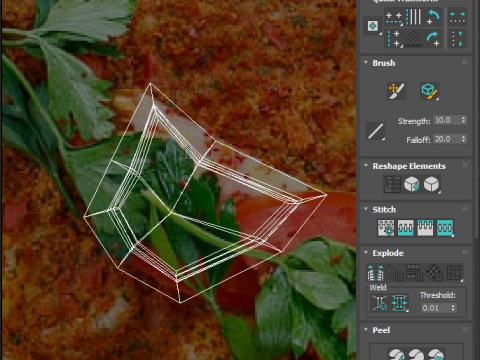
Task: Click the 'Weld' group label
Action: point(378,287)
